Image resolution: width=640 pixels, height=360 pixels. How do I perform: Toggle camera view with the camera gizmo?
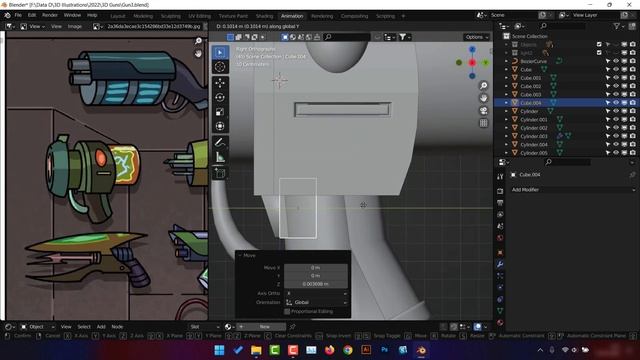[484, 111]
